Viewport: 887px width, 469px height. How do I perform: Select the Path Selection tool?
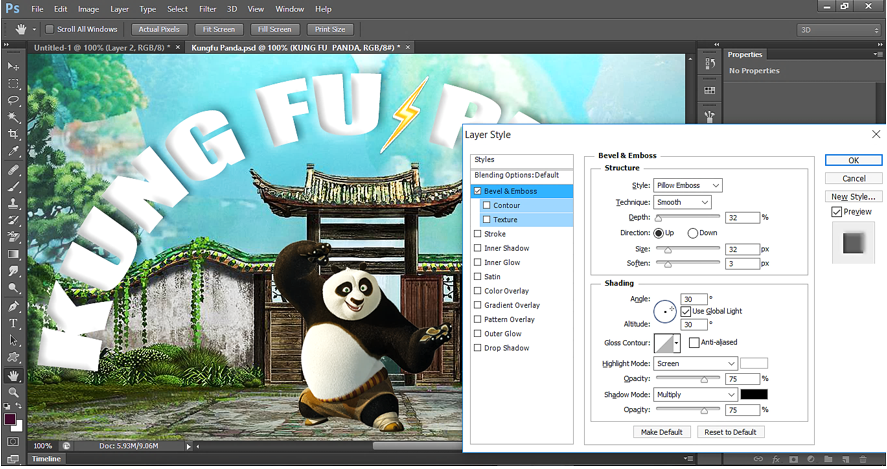[13, 341]
